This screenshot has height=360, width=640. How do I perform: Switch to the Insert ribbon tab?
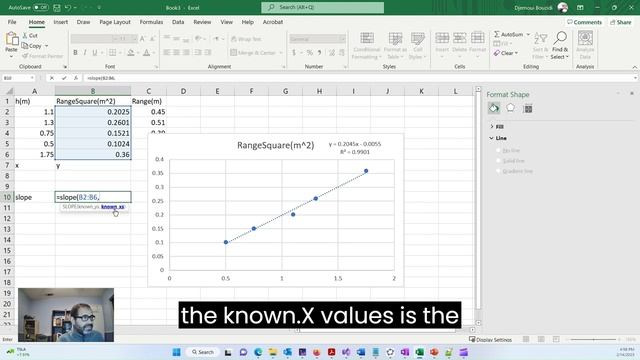61,22
